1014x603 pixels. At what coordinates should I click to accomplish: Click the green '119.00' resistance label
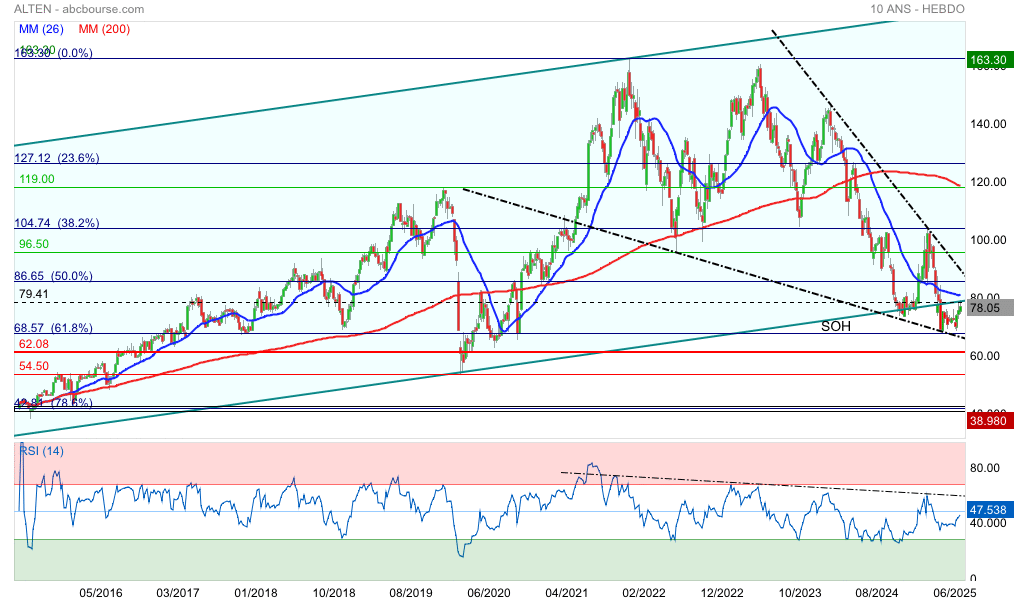click(x=37, y=179)
